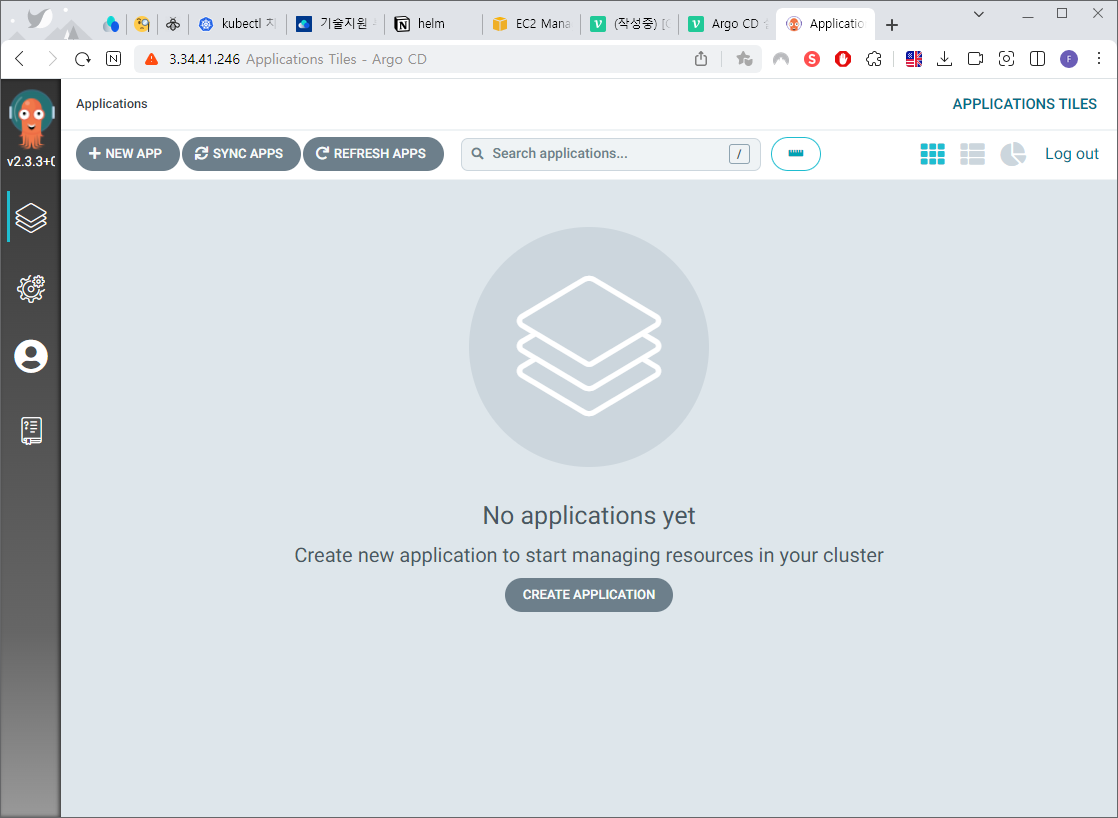
Task: Open the red S extension icon
Action: point(811,59)
